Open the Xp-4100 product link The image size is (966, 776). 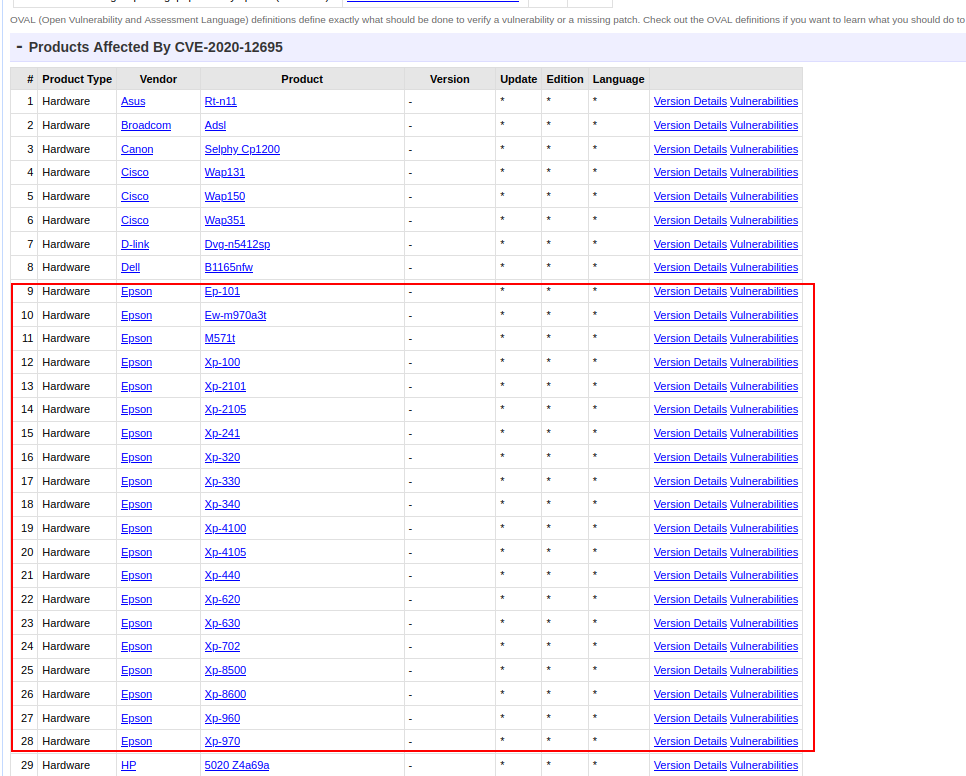(225, 529)
